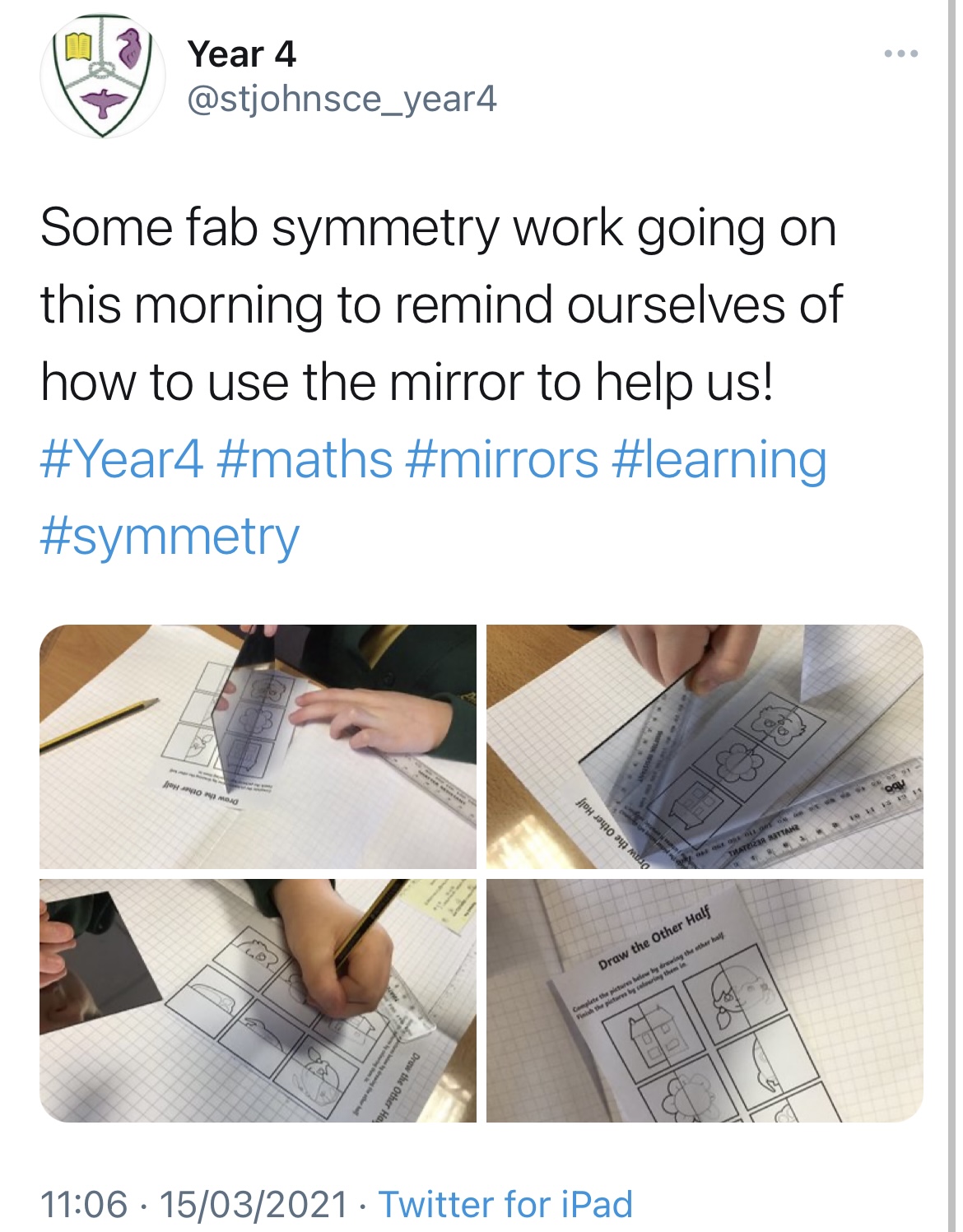Visit the @stjohnsce_year4 handle

pos(342,100)
